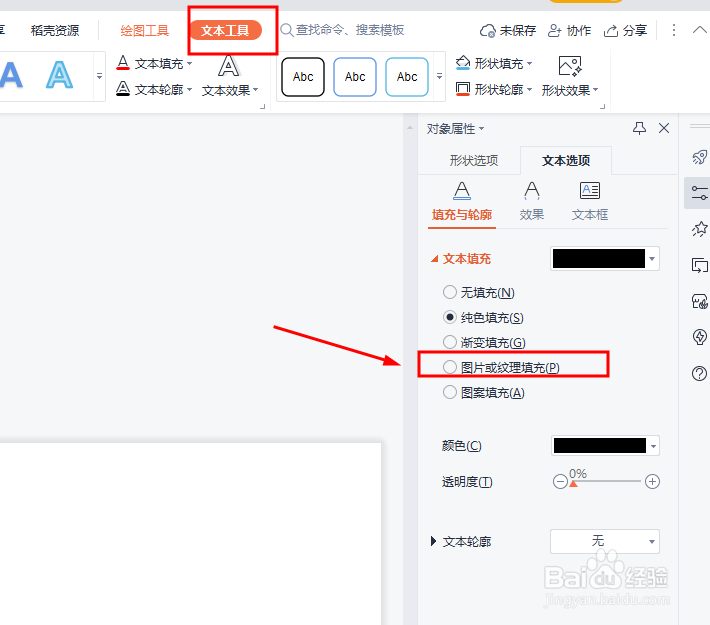Open the 形状填充 dropdown arrow
This screenshot has width=710, height=625.
(529, 63)
